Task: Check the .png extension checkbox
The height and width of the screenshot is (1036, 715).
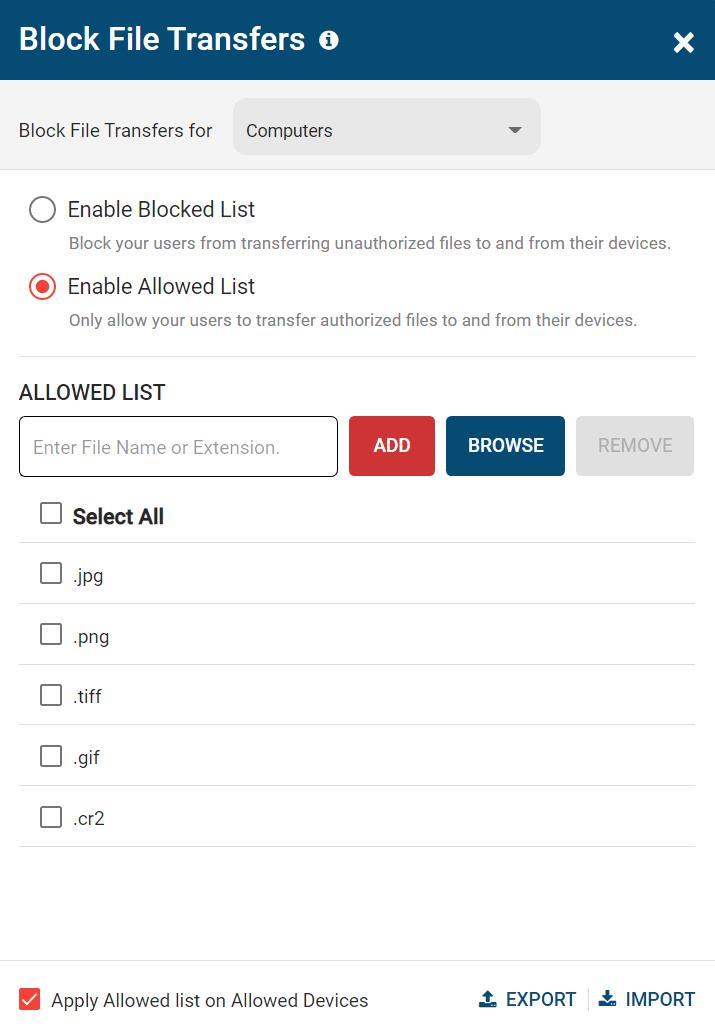Action: (50, 634)
